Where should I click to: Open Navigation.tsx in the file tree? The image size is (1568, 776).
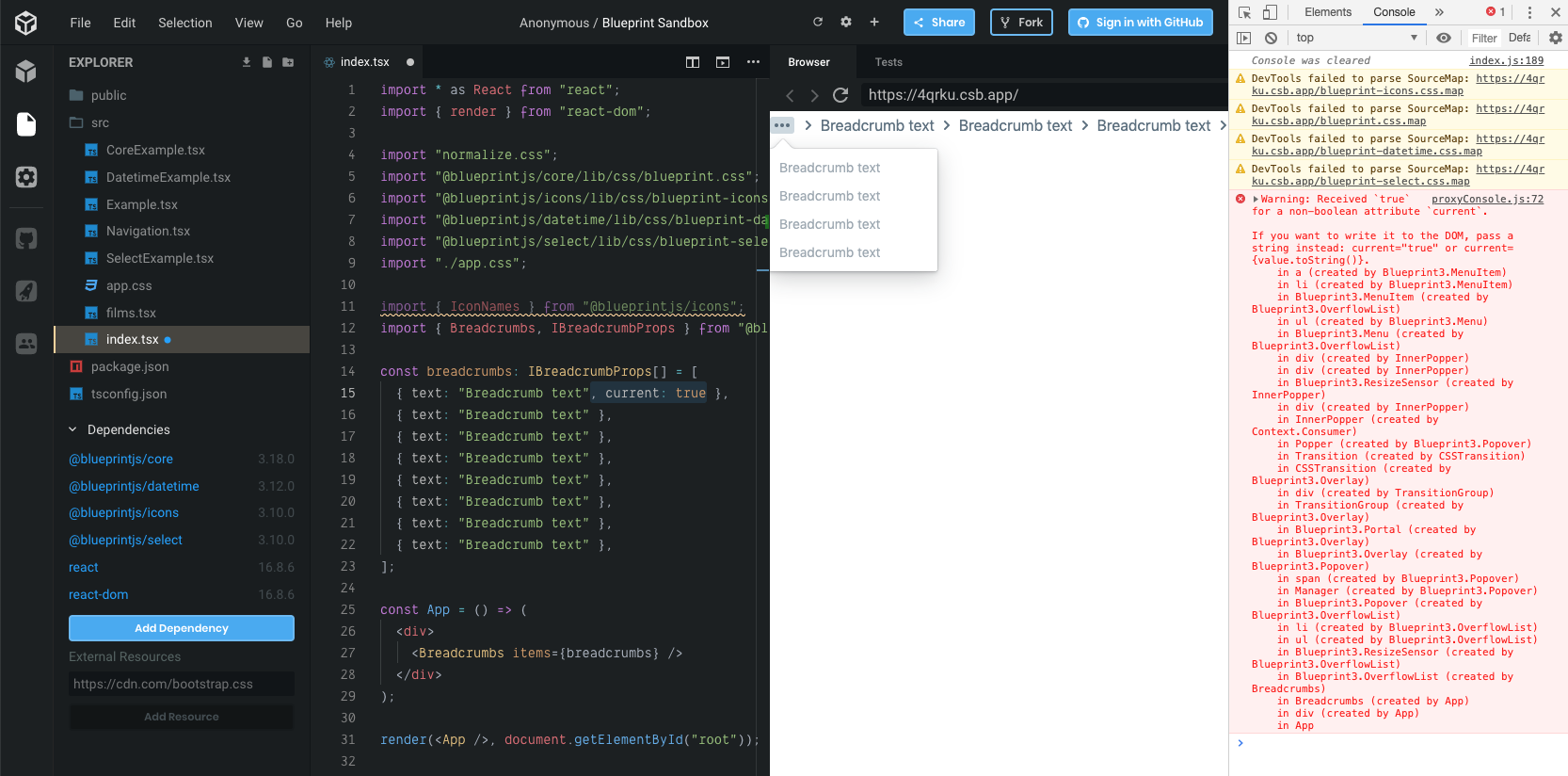[148, 231]
